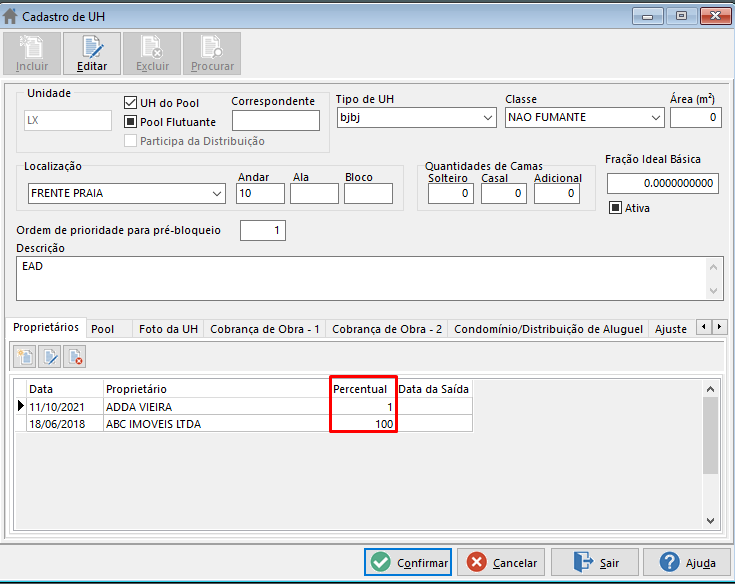The width and height of the screenshot is (735, 584).
Task: Click the Incluir toolbar icon
Action: [32, 53]
